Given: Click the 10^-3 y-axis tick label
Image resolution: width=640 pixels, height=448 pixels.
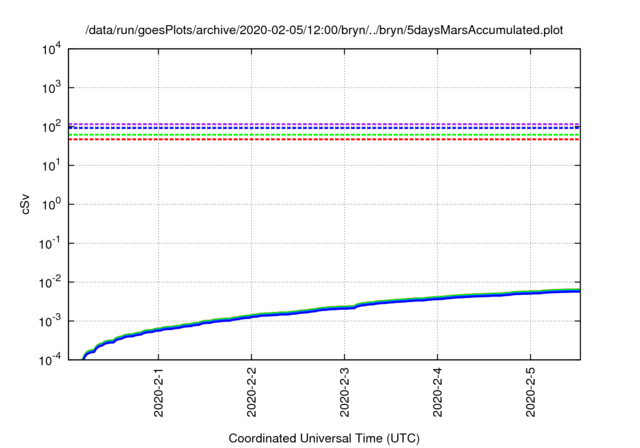Looking at the screenshot, I should (51, 321).
